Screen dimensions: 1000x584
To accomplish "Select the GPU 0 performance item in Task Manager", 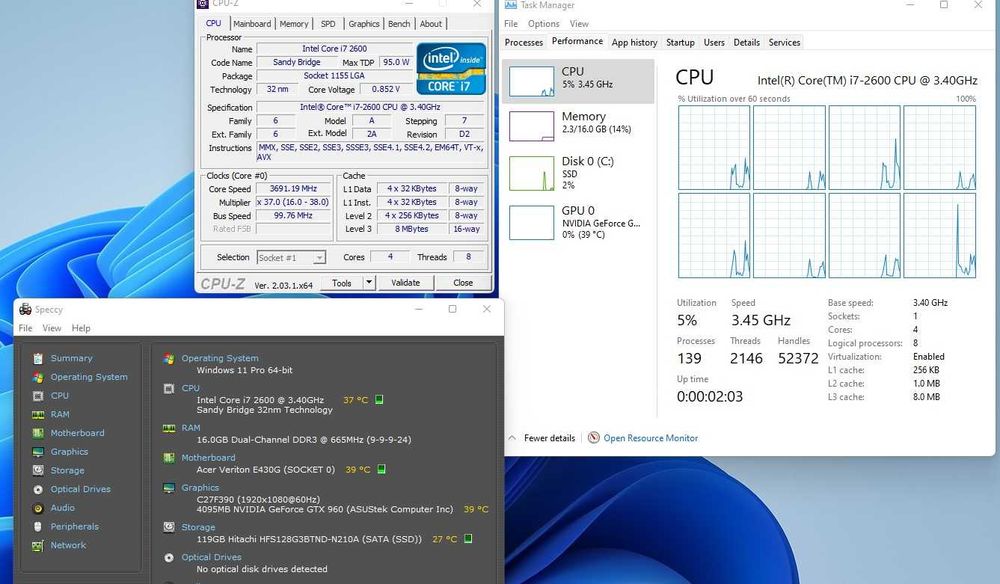I will (x=578, y=222).
